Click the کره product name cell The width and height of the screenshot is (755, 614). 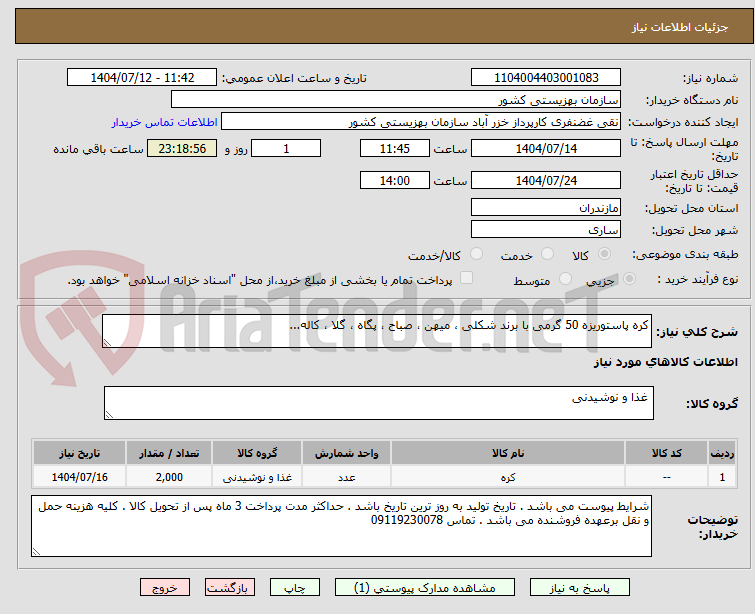pos(508,477)
